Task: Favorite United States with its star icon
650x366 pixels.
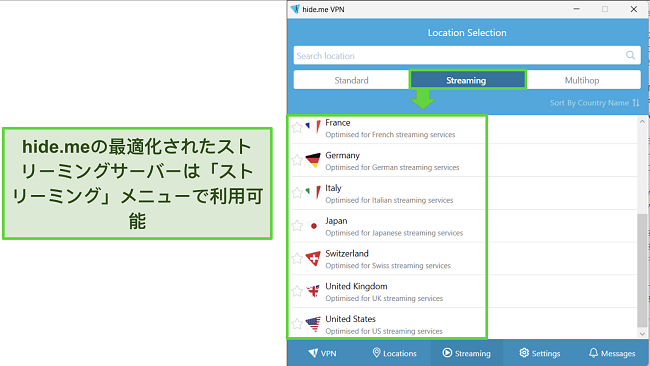Action: pos(297,324)
